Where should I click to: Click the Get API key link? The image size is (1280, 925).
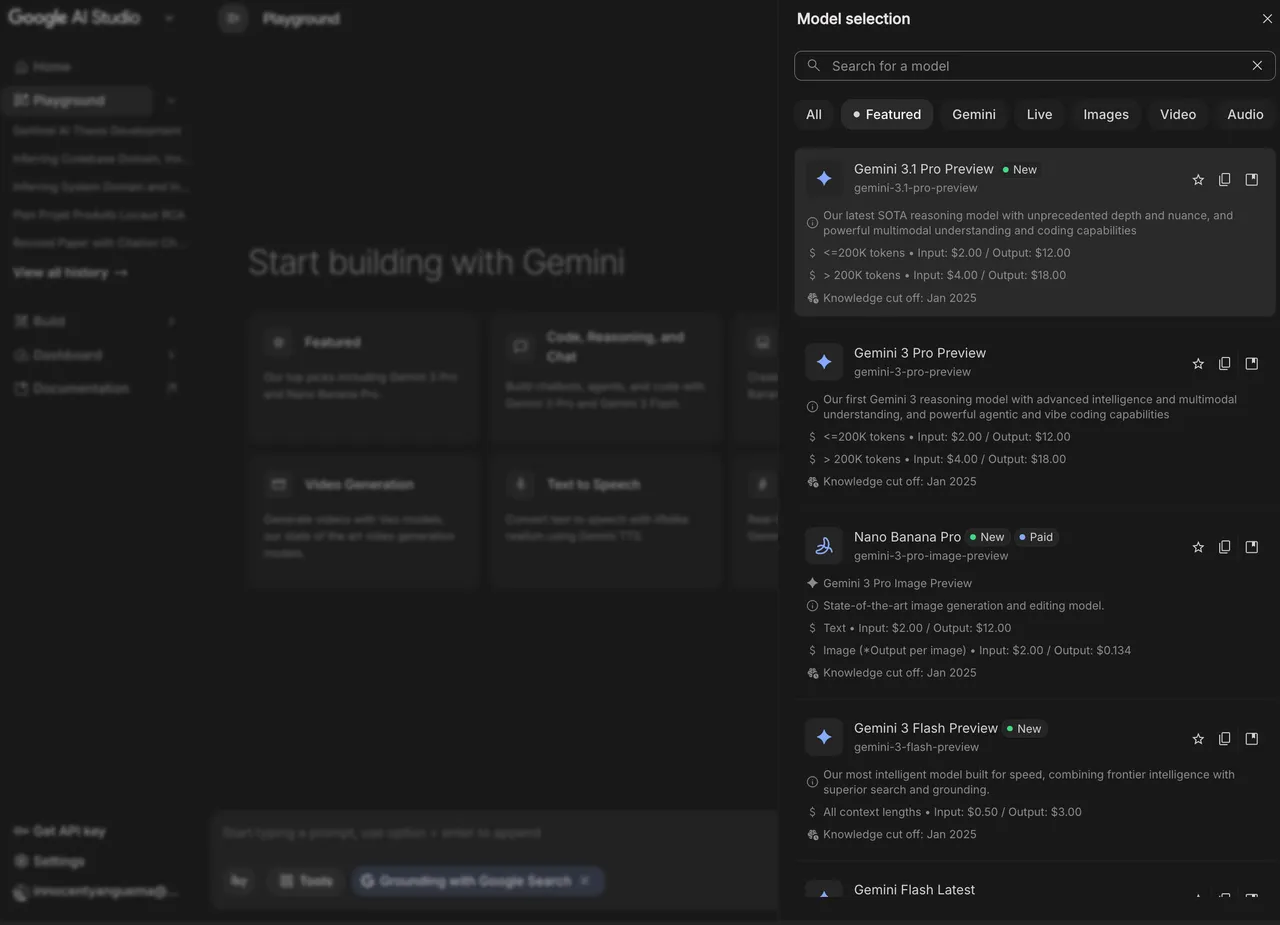[68, 831]
